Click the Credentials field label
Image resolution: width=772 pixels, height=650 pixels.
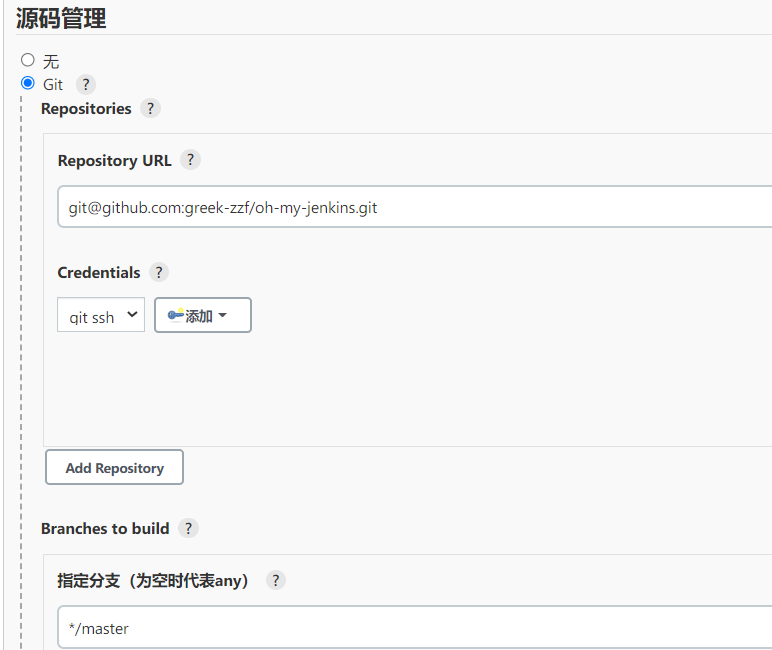pyautogui.click(x=99, y=272)
